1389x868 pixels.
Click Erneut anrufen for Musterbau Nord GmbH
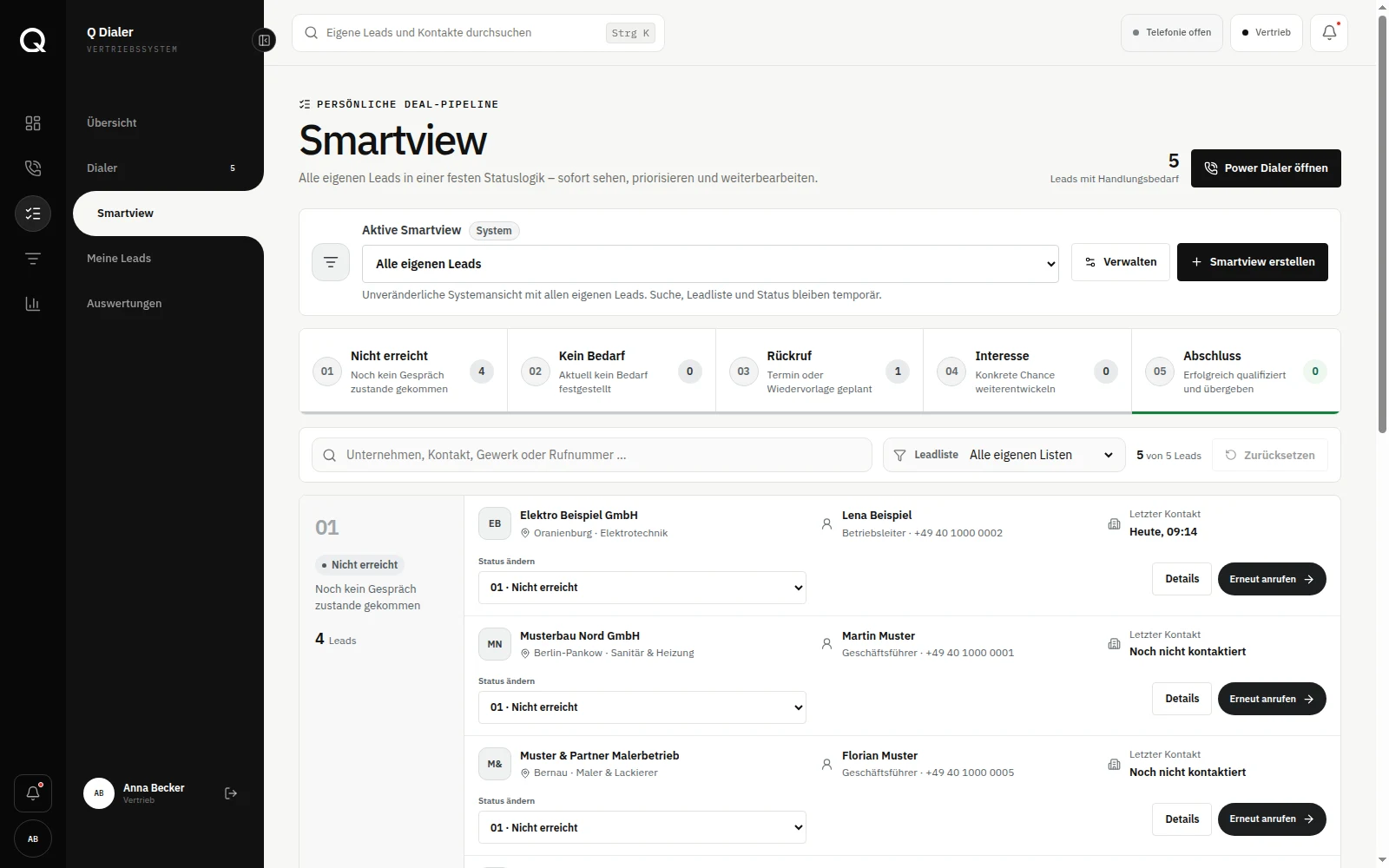pos(1272,699)
